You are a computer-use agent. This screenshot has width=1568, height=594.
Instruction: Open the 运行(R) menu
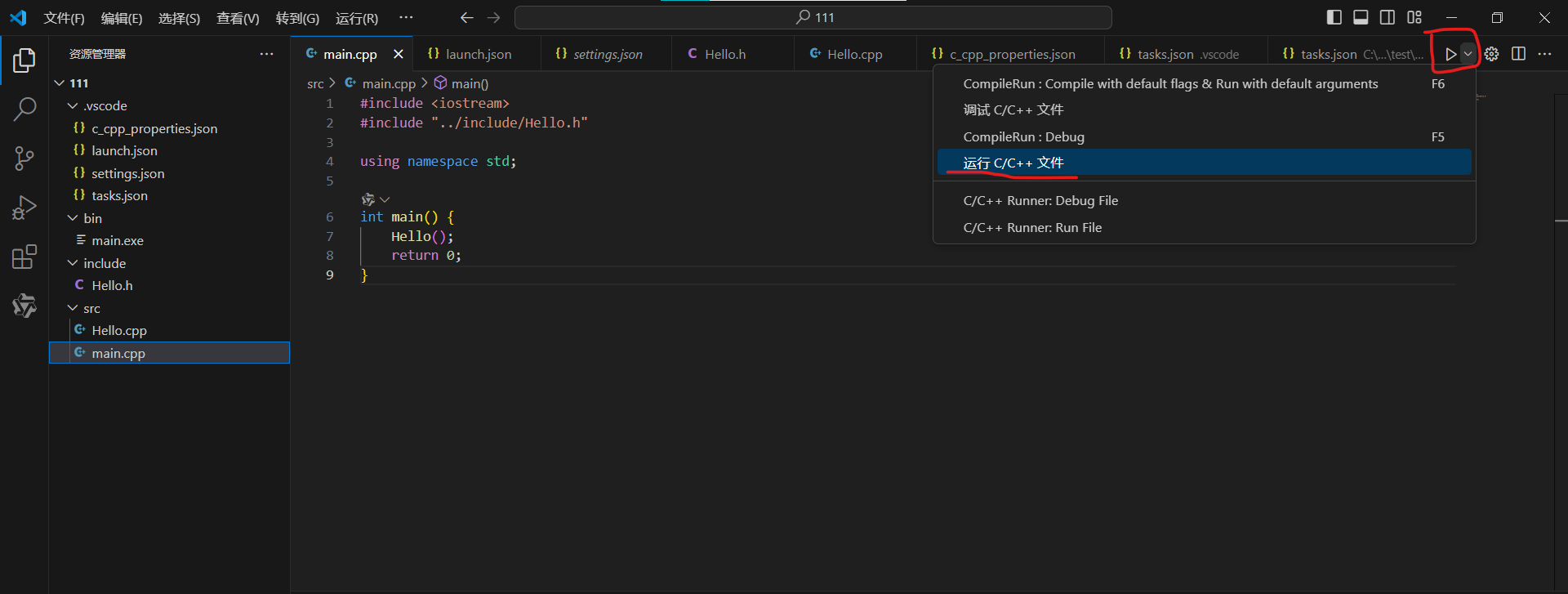(357, 18)
